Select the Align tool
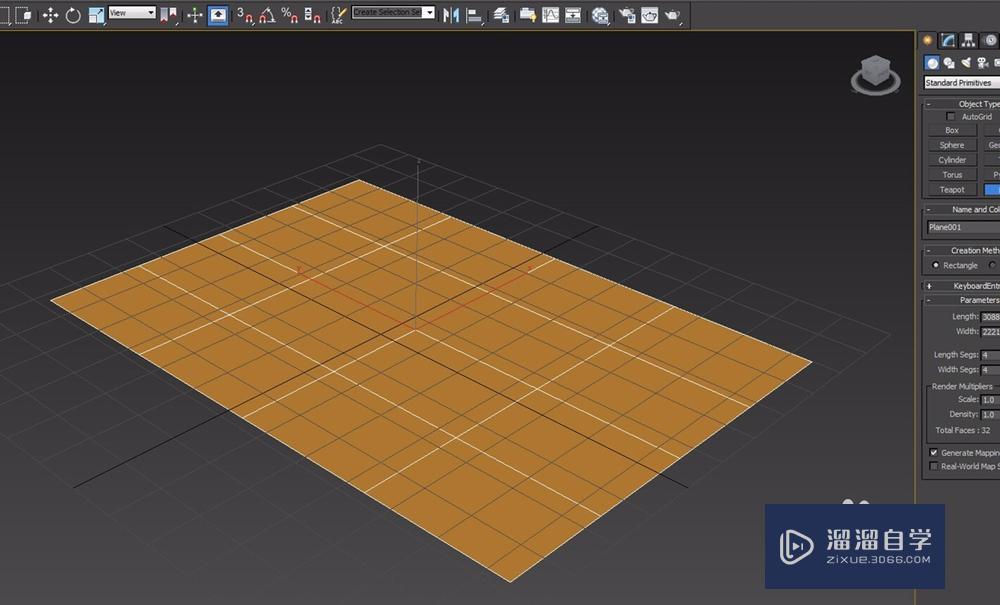Screen dimensions: 1000x605 click(474, 14)
